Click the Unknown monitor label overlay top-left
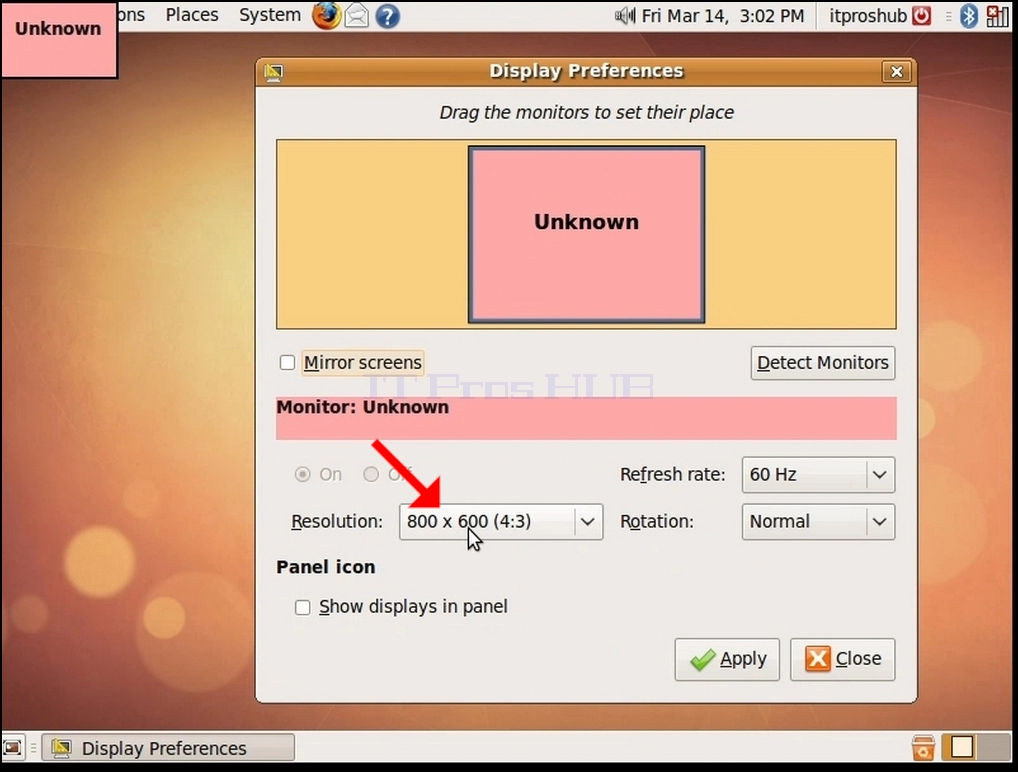 coord(58,39)
